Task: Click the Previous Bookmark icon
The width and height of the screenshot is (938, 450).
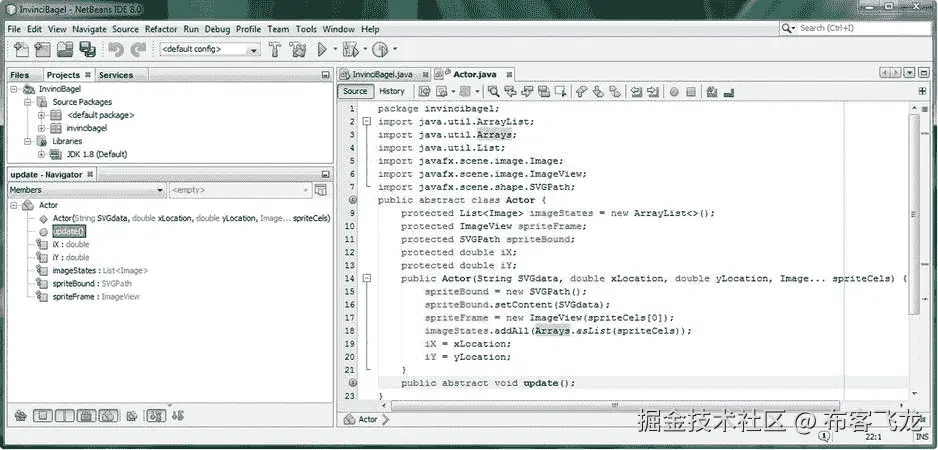Action: [x=581, y=92]
